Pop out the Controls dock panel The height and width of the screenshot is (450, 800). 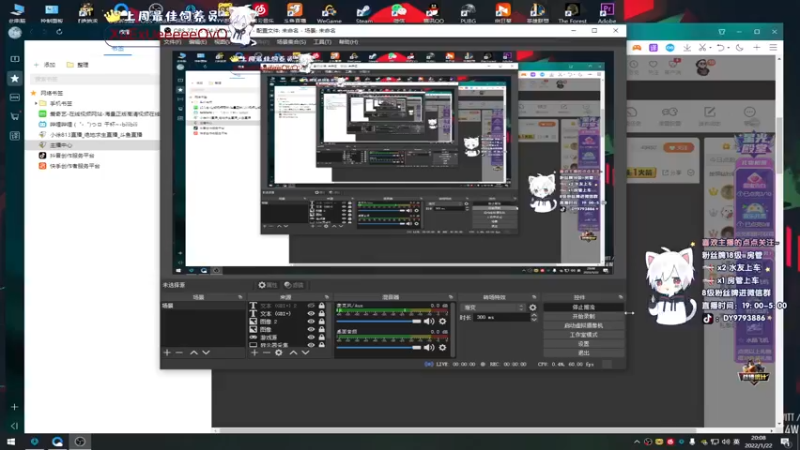[621, 297]
